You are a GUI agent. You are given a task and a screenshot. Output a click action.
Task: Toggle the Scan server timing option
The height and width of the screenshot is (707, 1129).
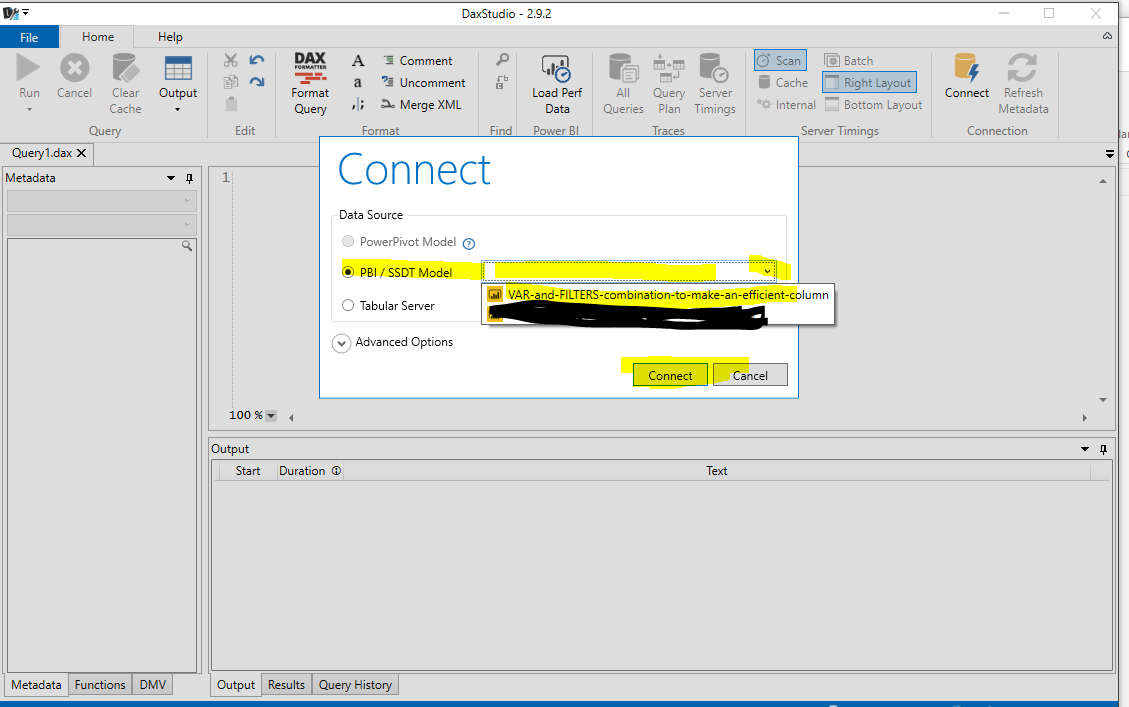pyautogui.click(x=781, y=60)
